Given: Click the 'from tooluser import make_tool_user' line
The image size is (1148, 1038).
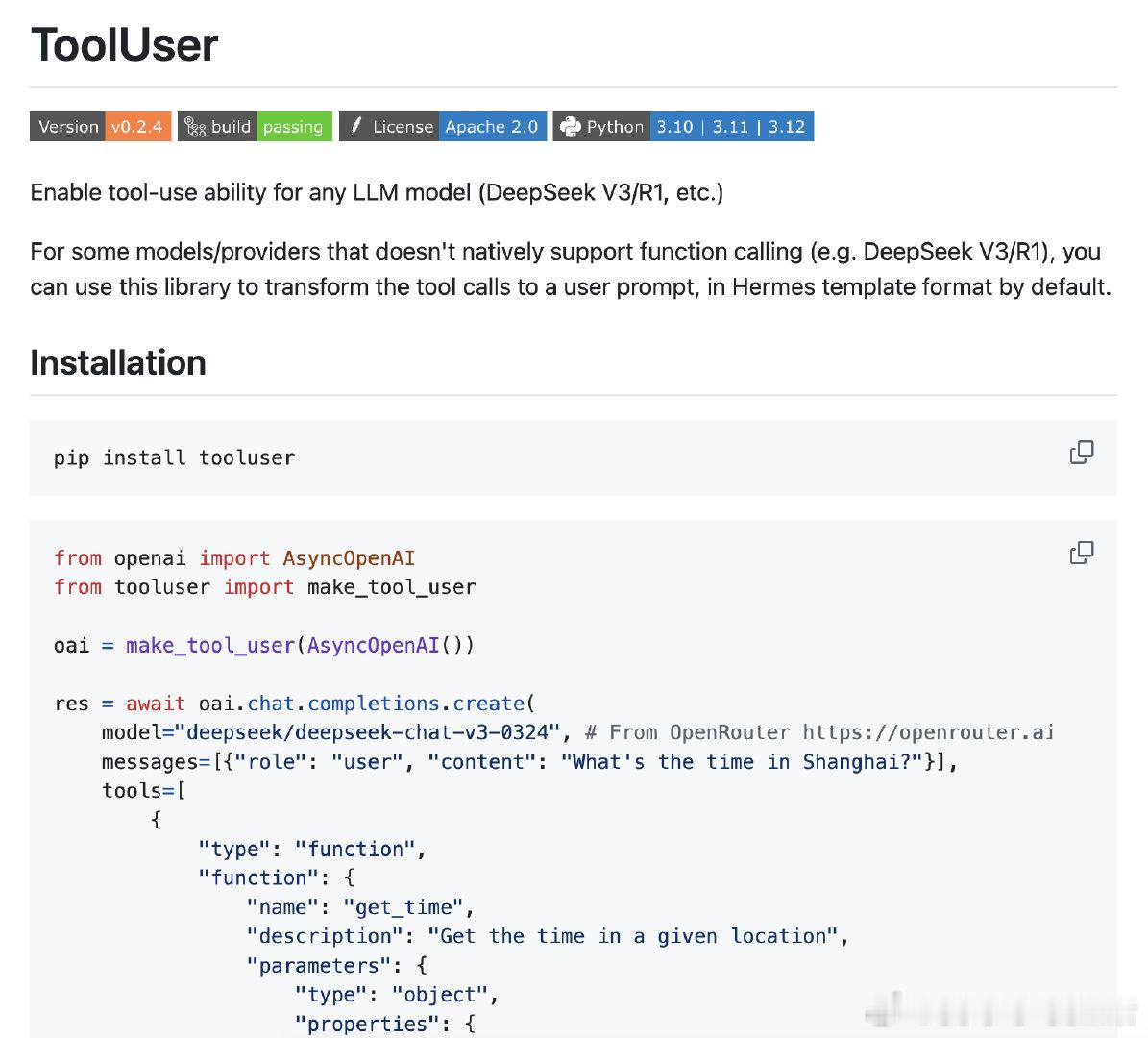Looking at the screenshot, I should pyautogui.click(x=265, y=587).
